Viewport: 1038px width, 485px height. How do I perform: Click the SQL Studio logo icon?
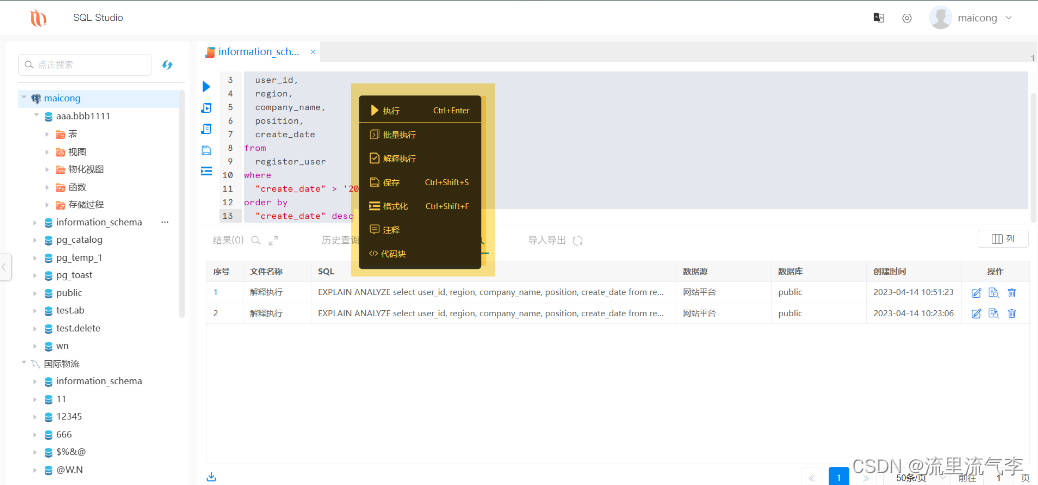(38, 18)
